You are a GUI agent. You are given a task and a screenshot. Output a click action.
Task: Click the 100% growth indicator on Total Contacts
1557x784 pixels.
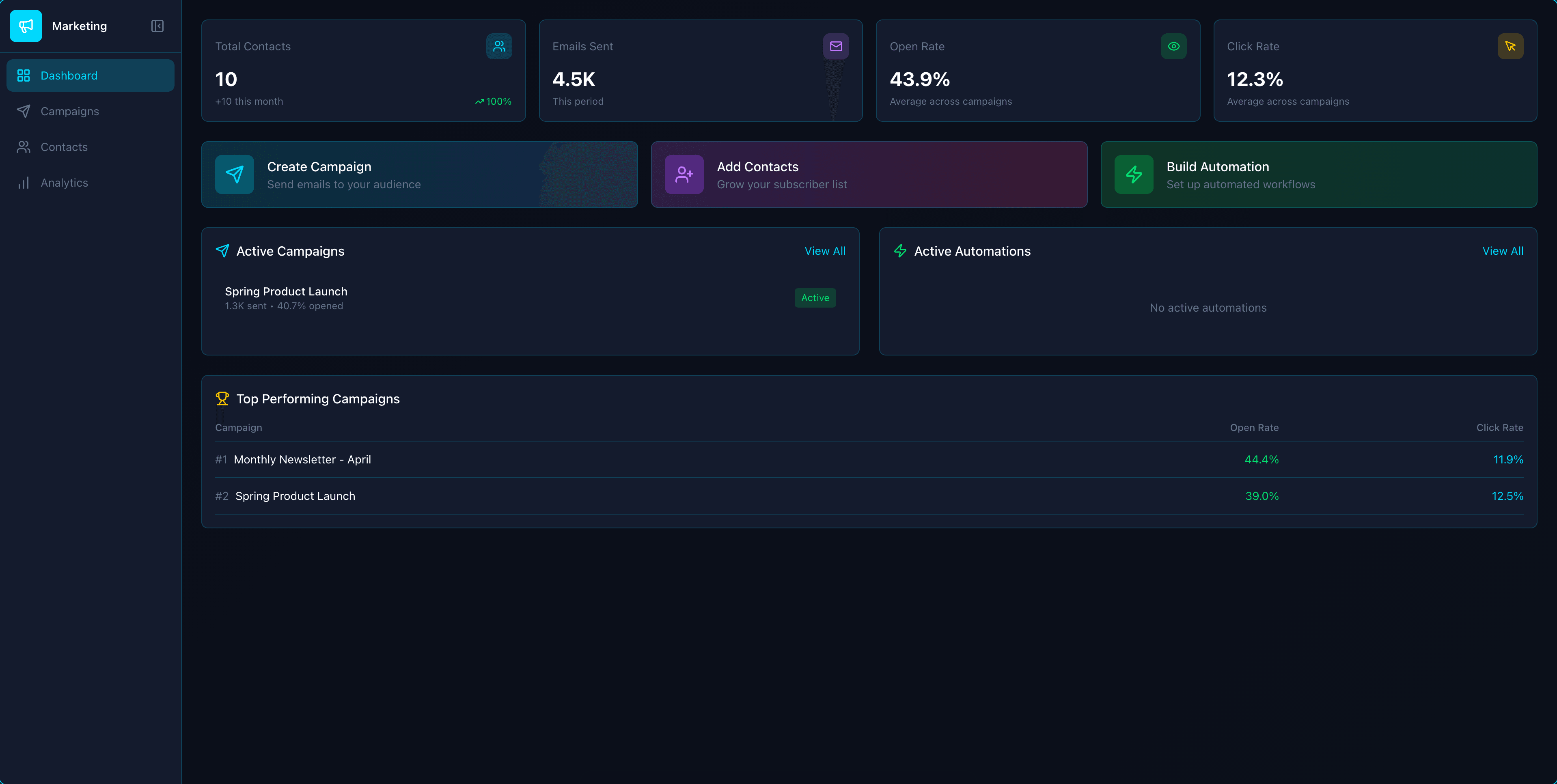tap(493, 101)
